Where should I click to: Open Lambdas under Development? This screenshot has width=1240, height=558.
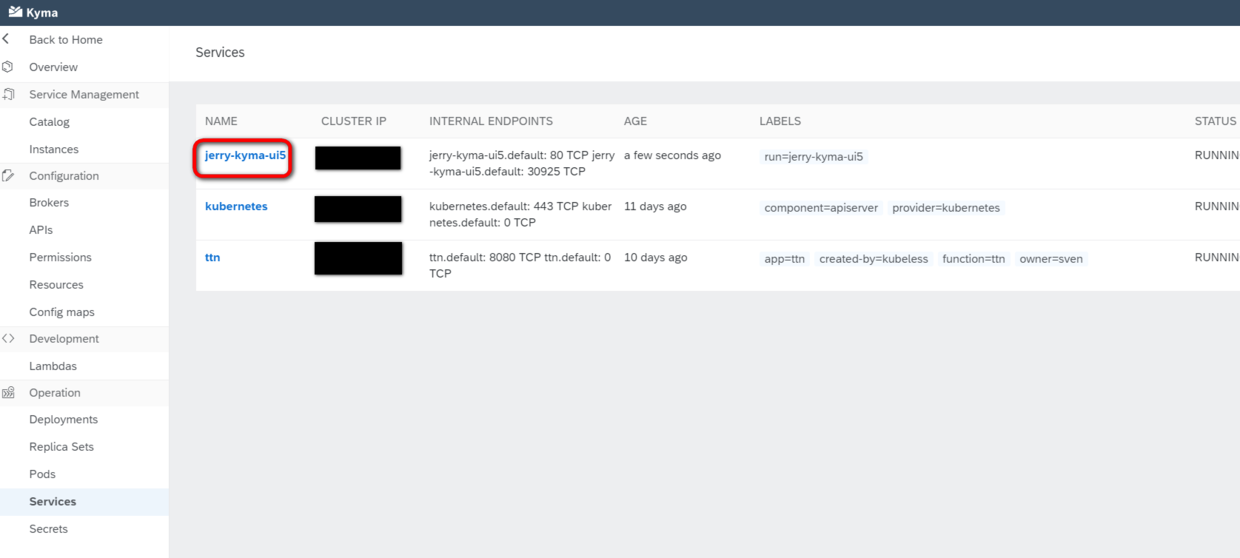coord(53,366)
